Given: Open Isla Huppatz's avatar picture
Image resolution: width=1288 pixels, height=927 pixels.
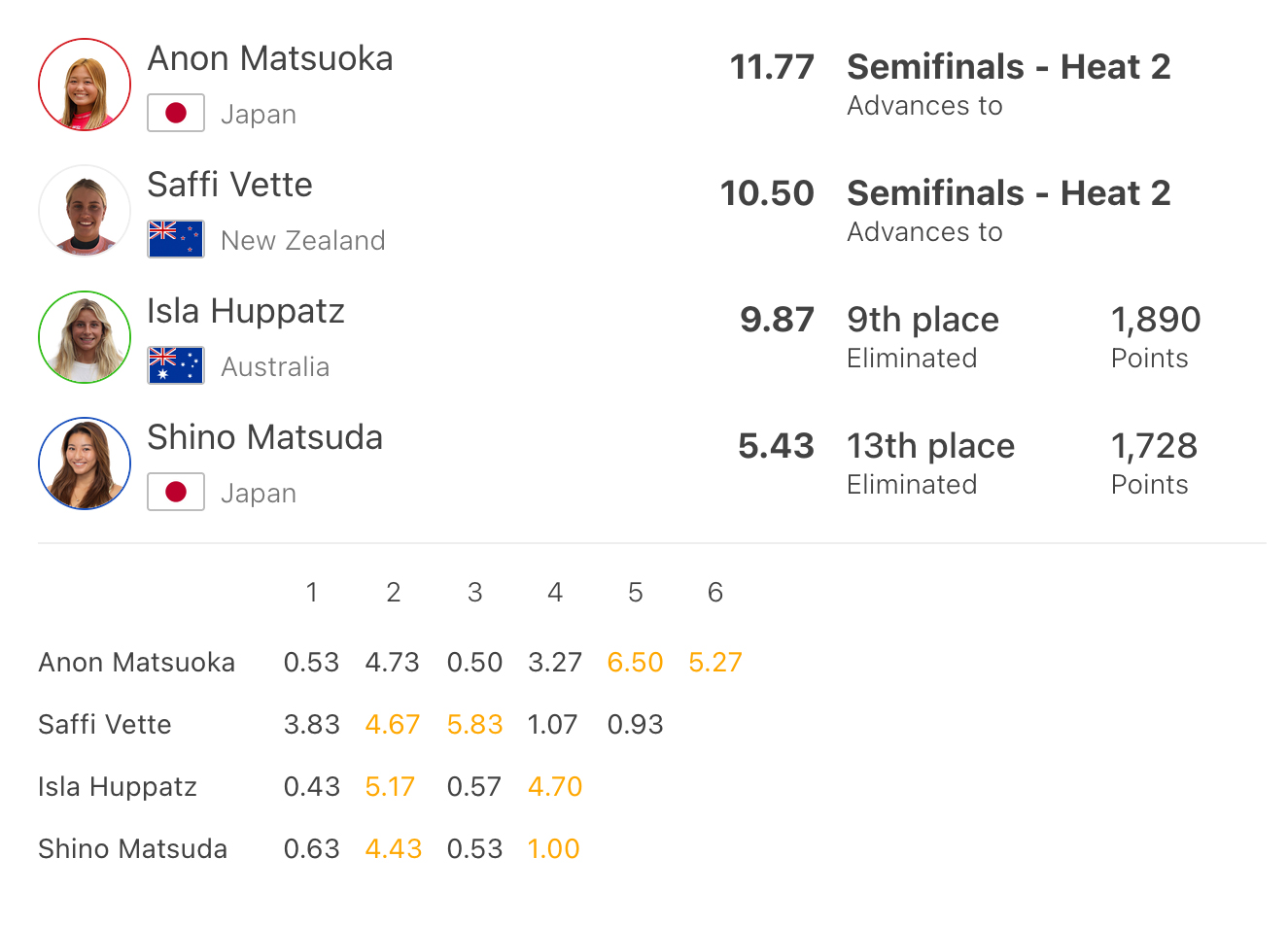Looking at the screenshot, I should click(85, 337).
